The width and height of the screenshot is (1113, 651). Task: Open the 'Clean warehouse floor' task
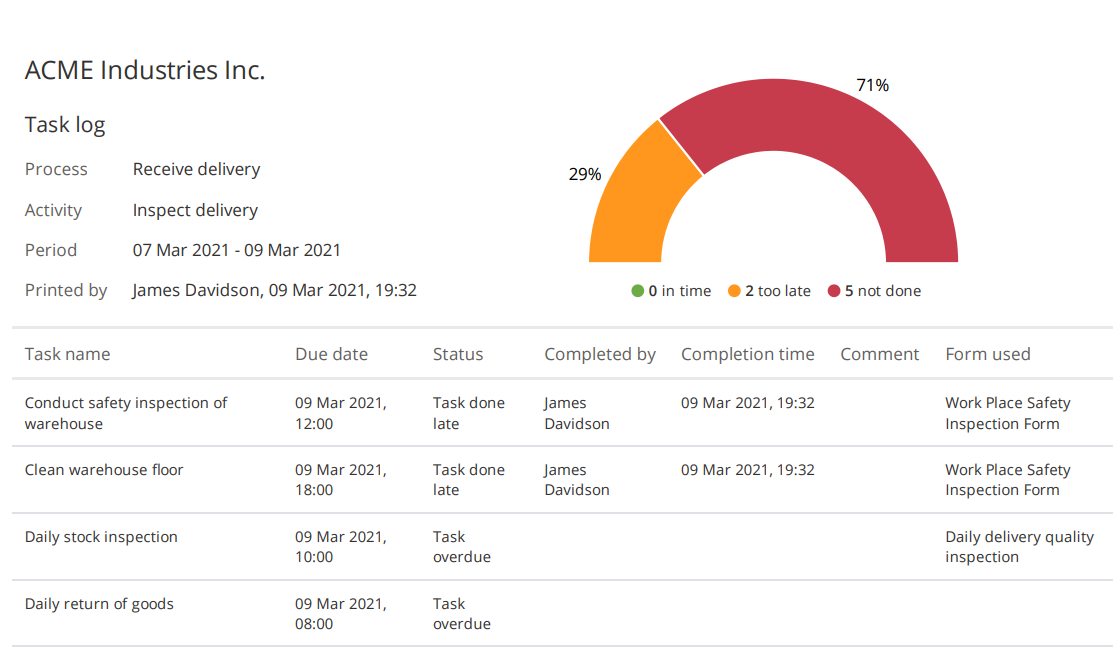104,470
